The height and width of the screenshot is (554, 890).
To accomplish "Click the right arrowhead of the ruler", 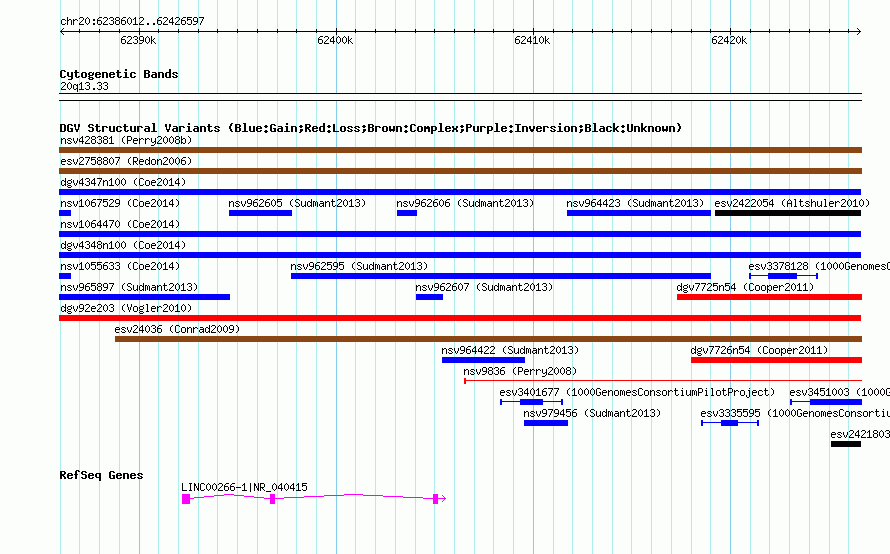I will [x=859, y=32].
